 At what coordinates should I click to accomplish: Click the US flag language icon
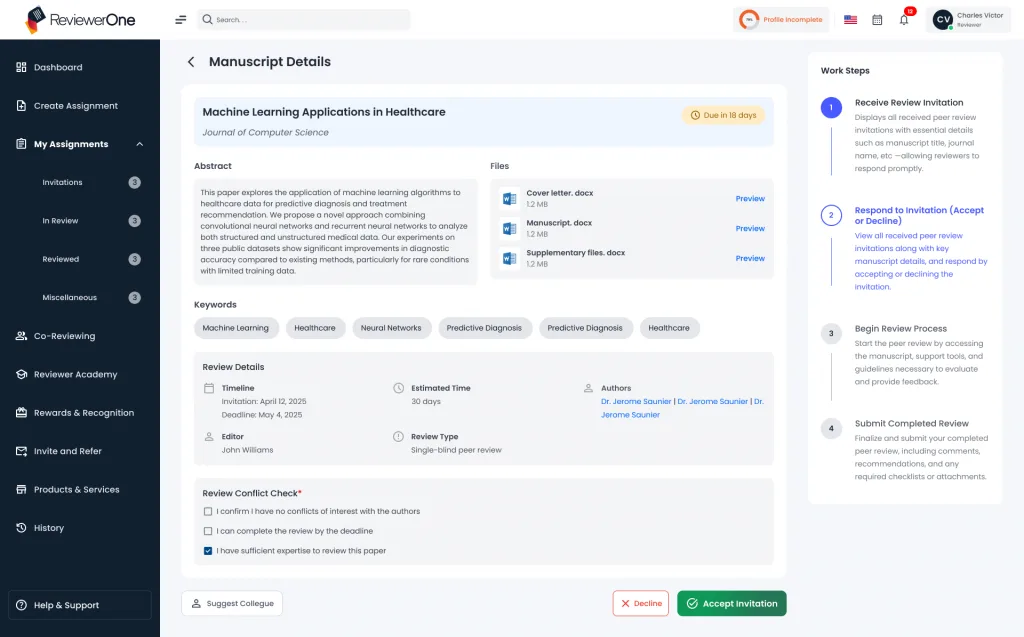pyautogui.click(x=850, y=20)
